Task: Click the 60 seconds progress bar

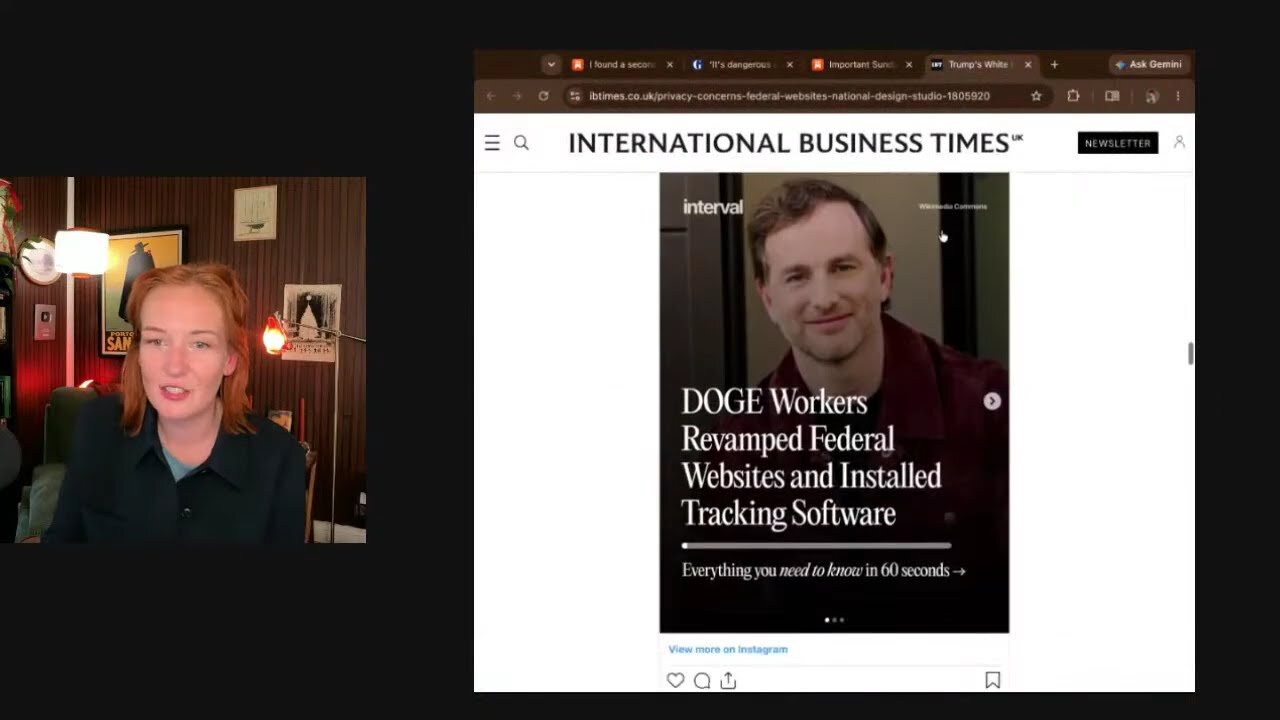Action: 816,546
